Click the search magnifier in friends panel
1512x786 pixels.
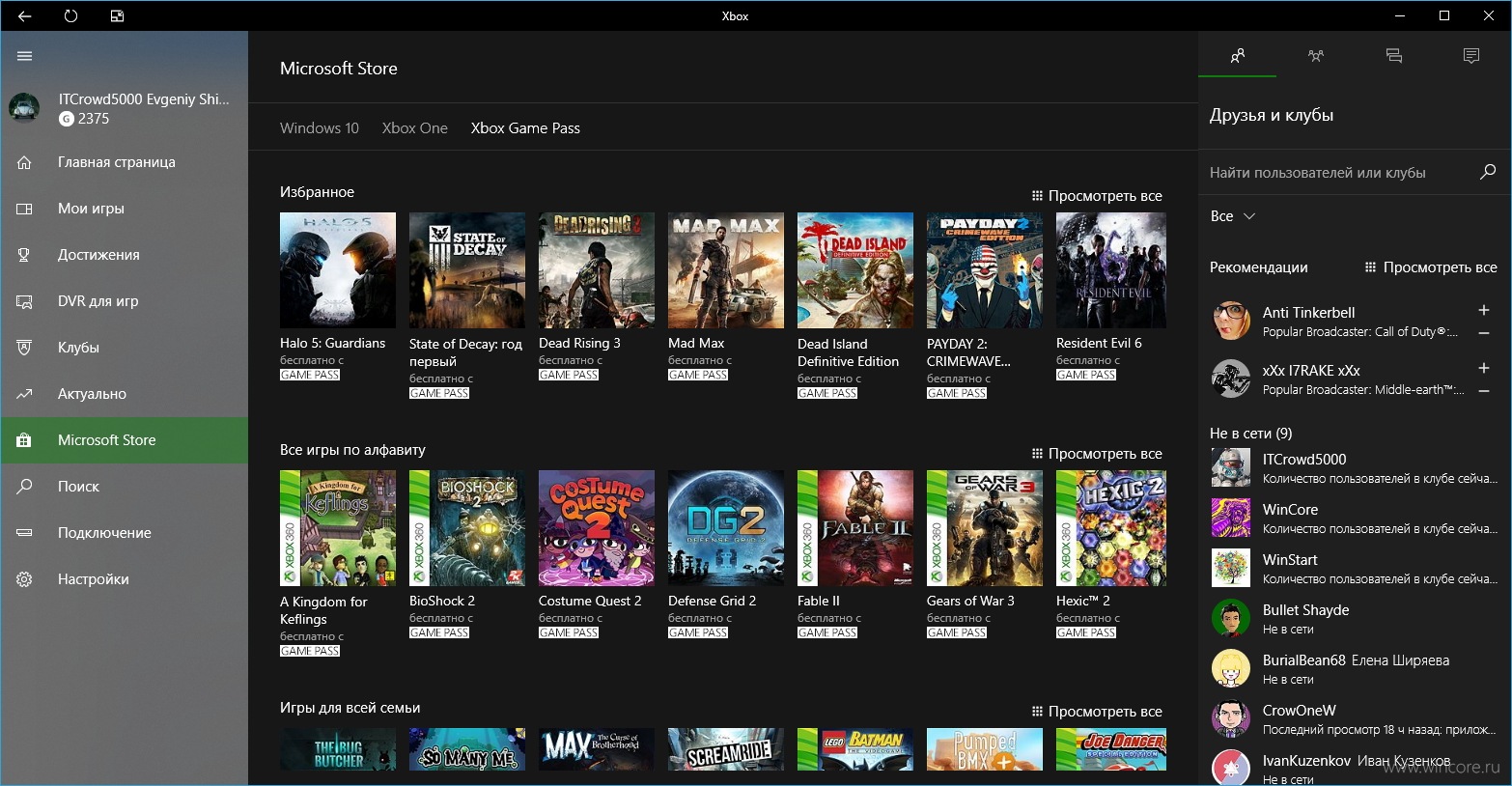coord(1488,172)
